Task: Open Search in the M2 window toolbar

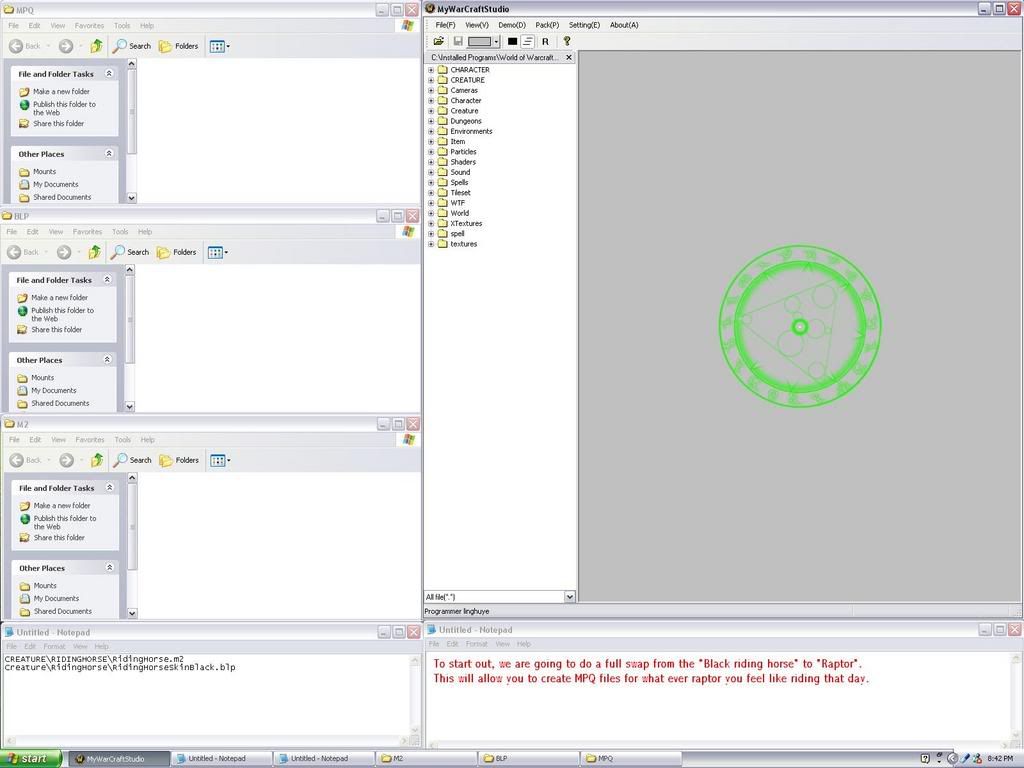Action: [133, 460]
